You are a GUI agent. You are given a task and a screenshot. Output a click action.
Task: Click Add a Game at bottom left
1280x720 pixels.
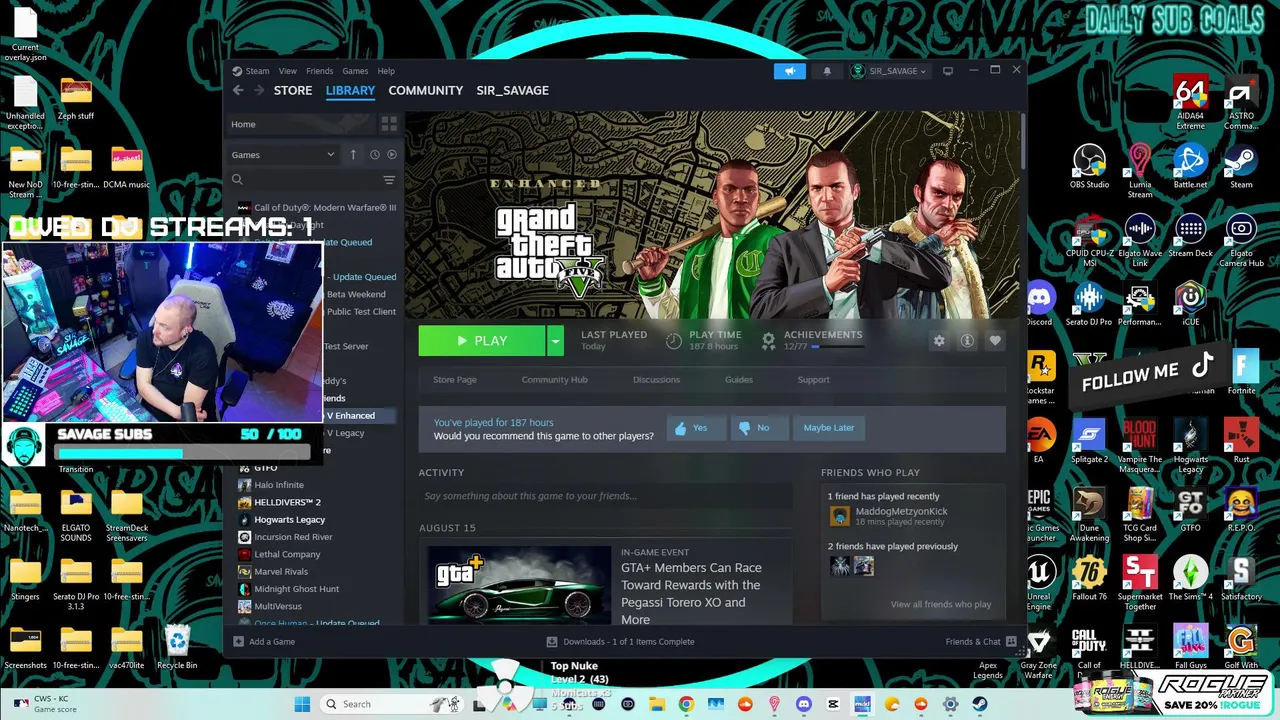[x=264, y=642]
